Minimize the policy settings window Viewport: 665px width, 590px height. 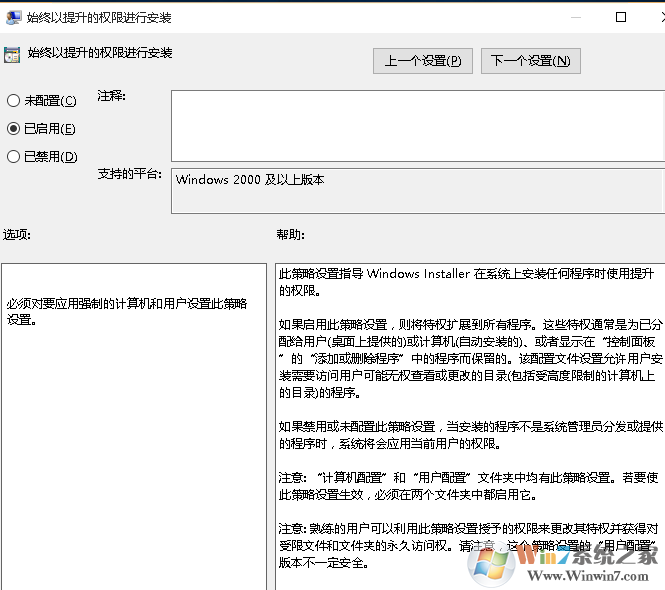coord(575,17)
